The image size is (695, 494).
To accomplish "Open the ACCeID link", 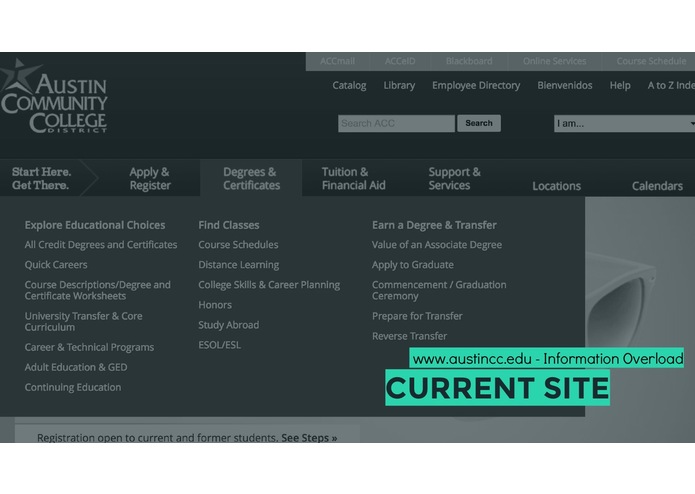I will (x=400, y=61).
